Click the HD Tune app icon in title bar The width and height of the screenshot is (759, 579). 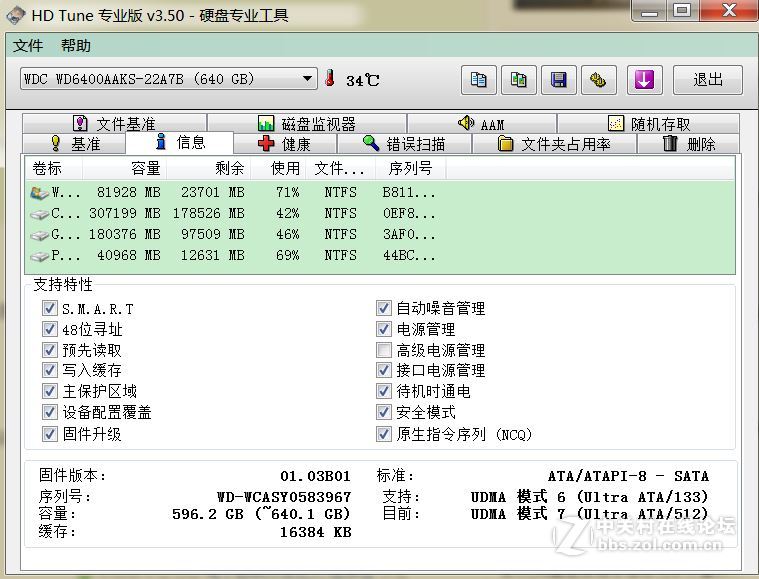[15, 15]
